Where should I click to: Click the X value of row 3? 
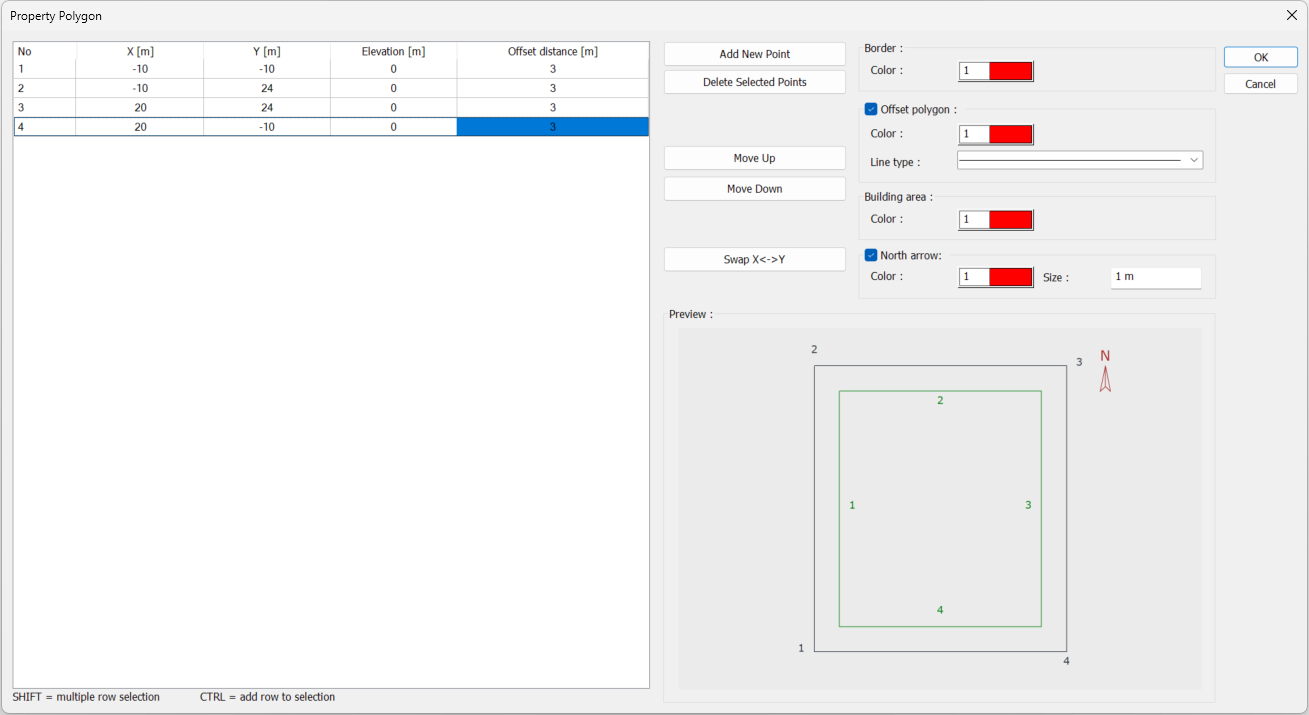pyautogui.click(x=140, y=107)
